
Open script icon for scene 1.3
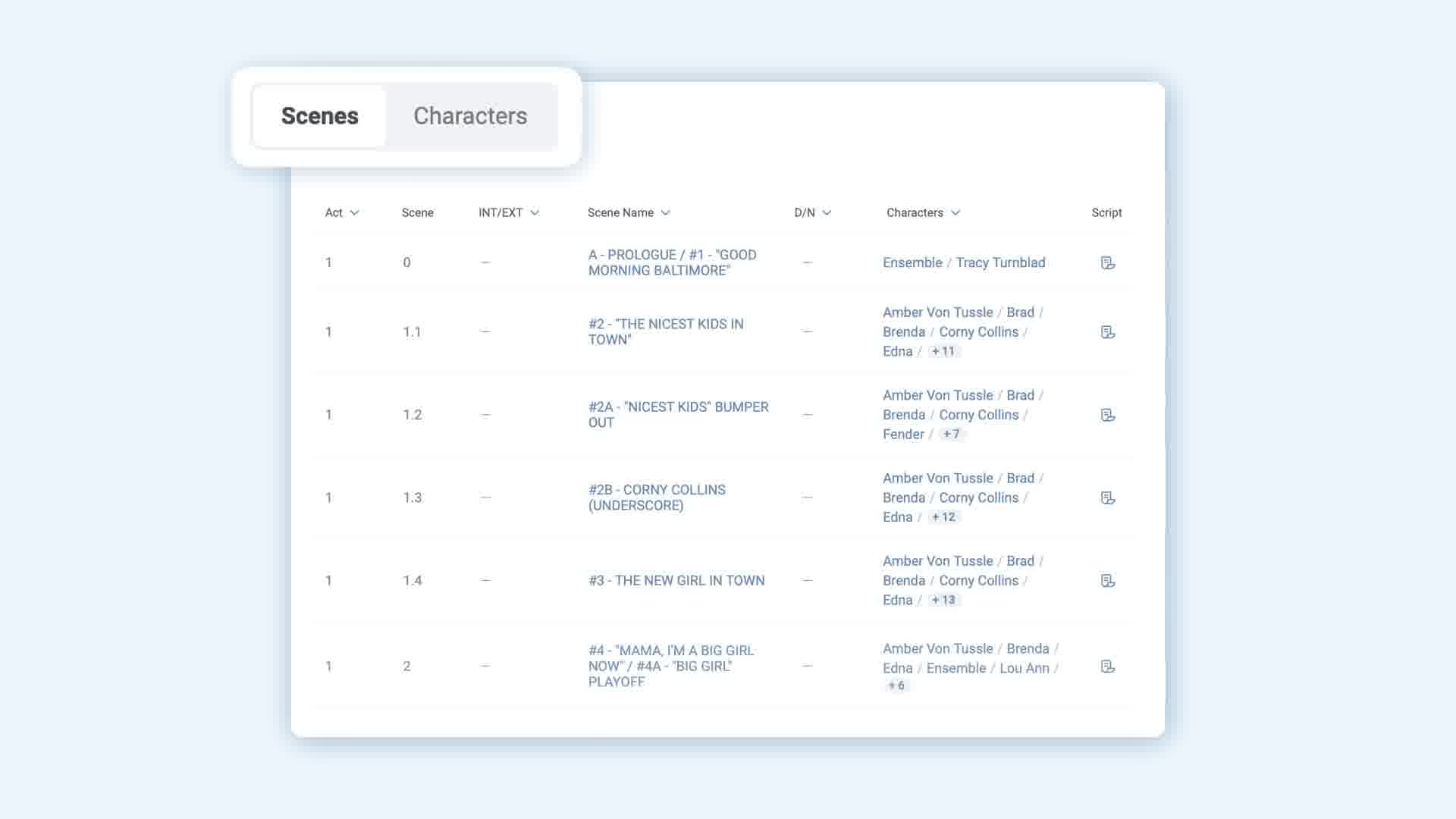[1107, 497]
